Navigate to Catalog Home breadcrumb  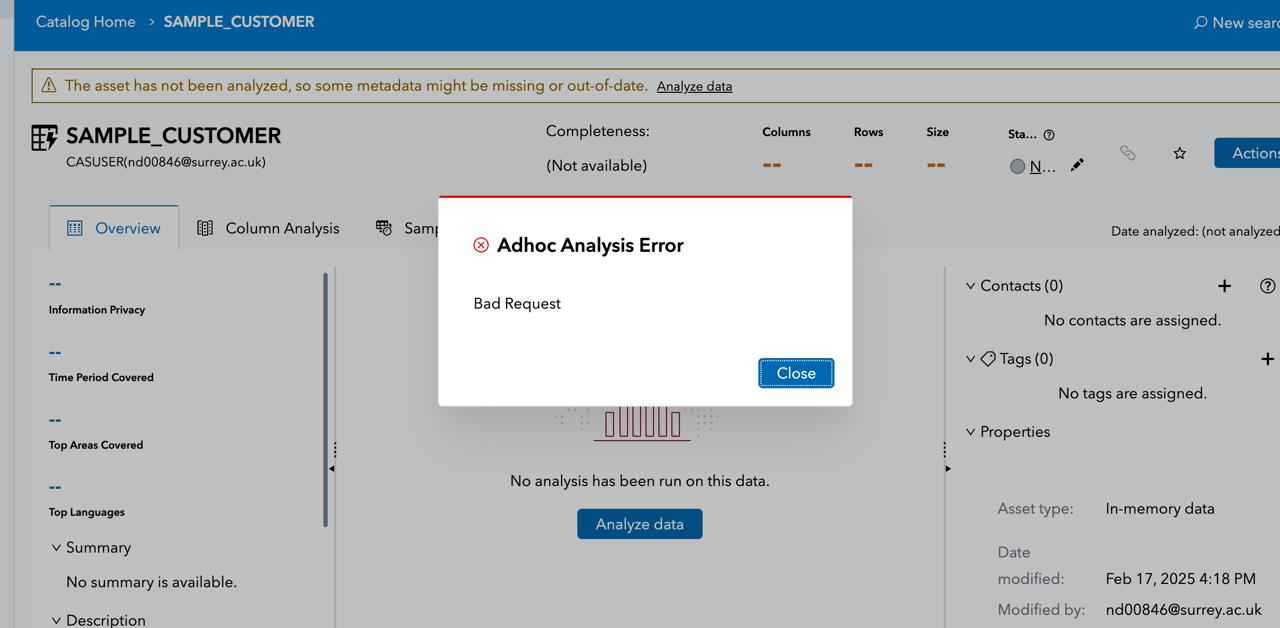coord(85,21)
